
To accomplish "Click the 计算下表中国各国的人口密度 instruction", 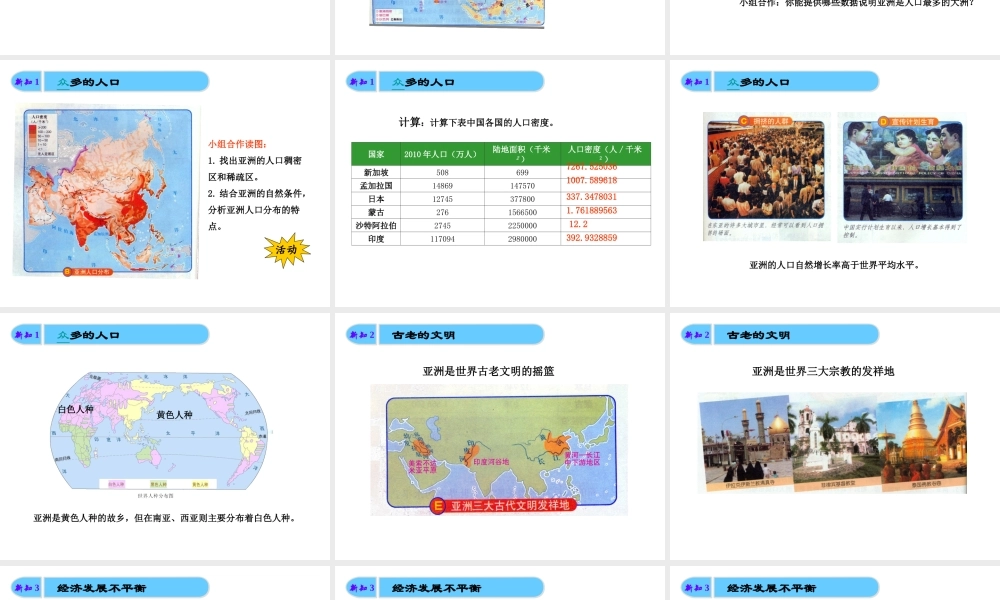I will click(x=476, y=122).
